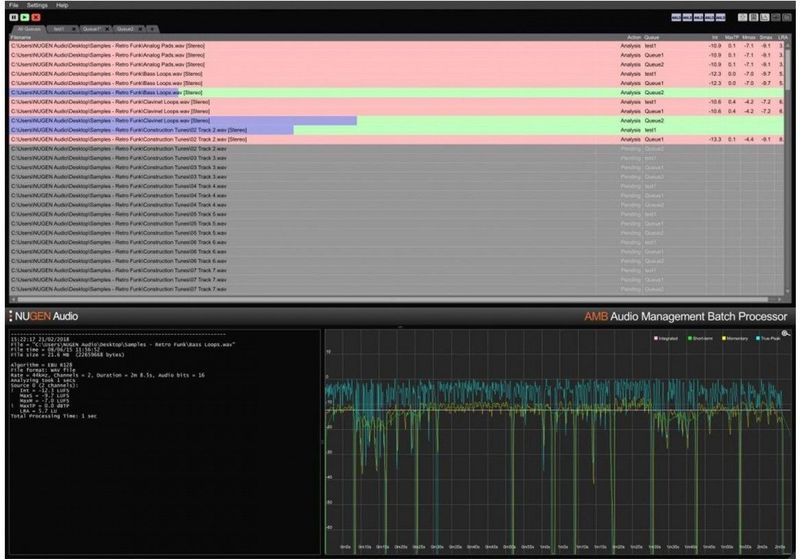
Task: Open the Settings menu
Action: point(37,5)
